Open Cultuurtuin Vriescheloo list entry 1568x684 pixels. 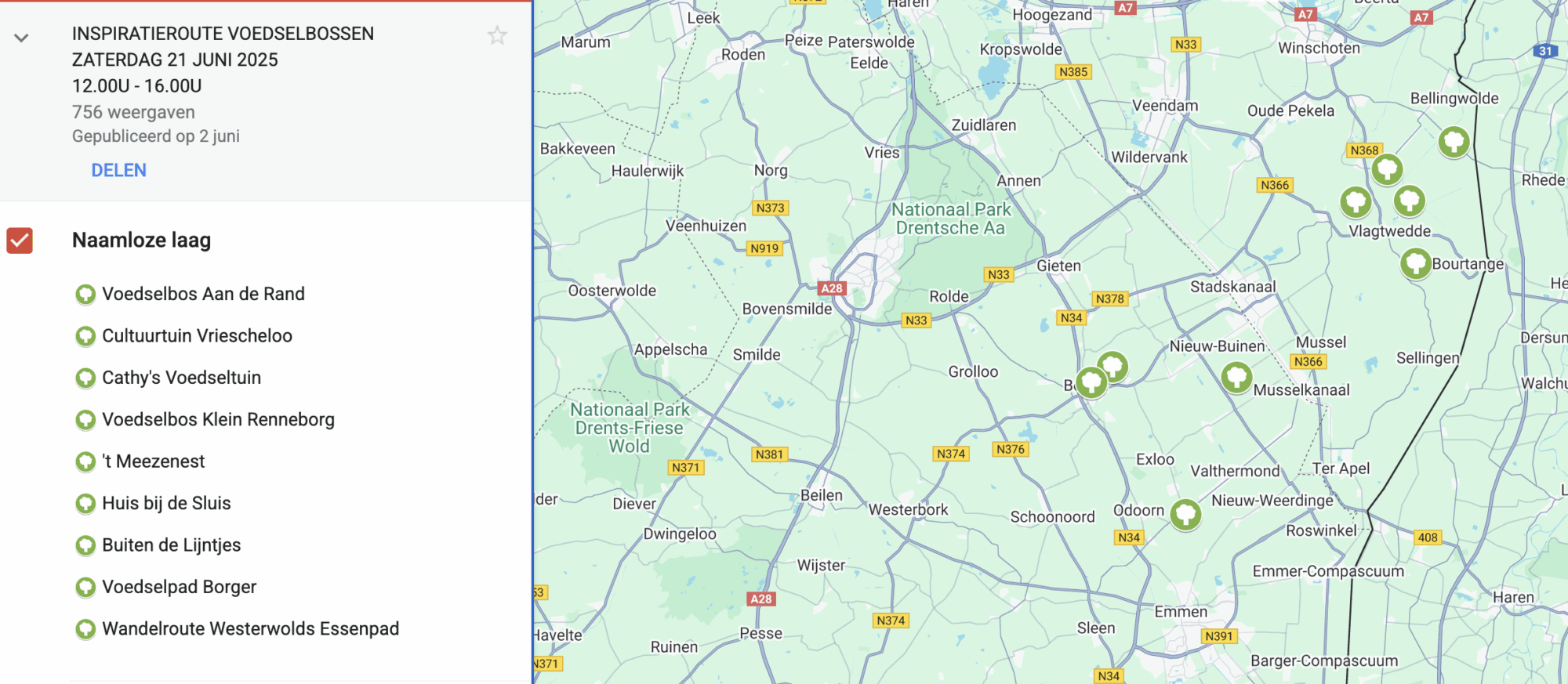pos(197,336)
